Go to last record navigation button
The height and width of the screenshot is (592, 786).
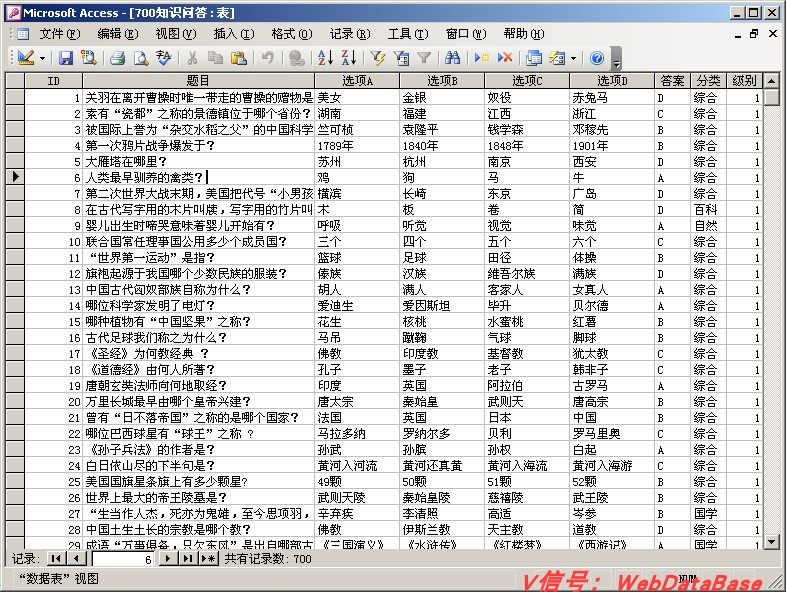pyautogui.click(x=187, y=558)
